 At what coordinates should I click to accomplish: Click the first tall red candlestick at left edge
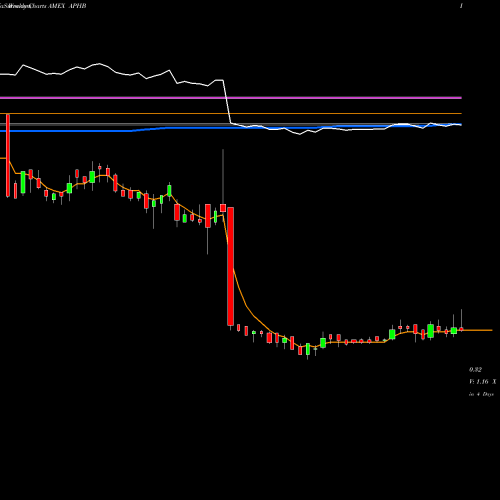point(8,155)
